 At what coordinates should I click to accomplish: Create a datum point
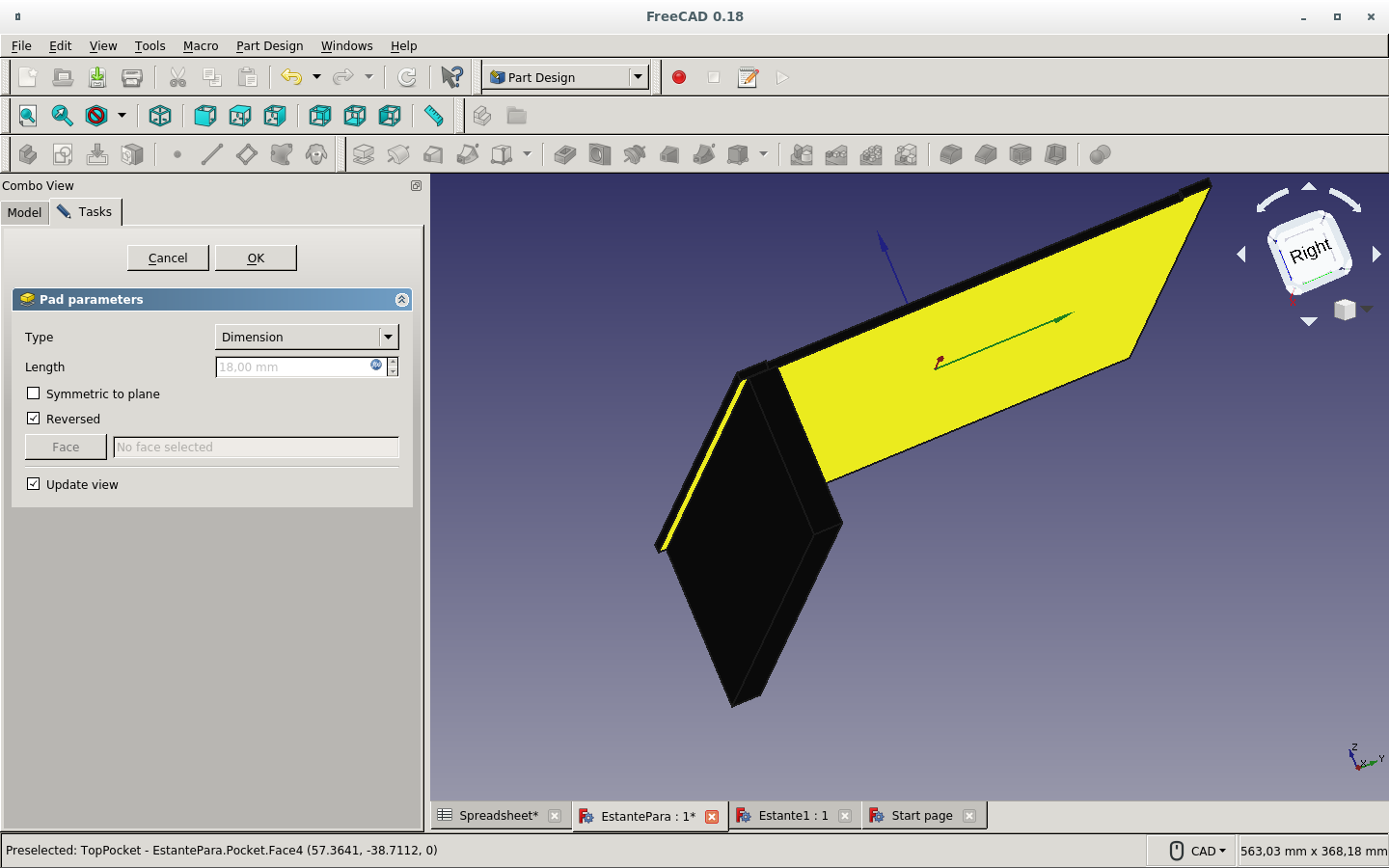177,154
